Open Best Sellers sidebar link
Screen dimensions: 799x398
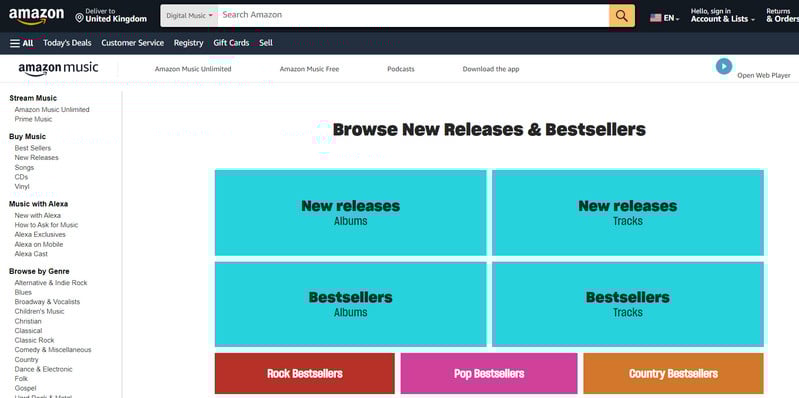tap(33, 148)
